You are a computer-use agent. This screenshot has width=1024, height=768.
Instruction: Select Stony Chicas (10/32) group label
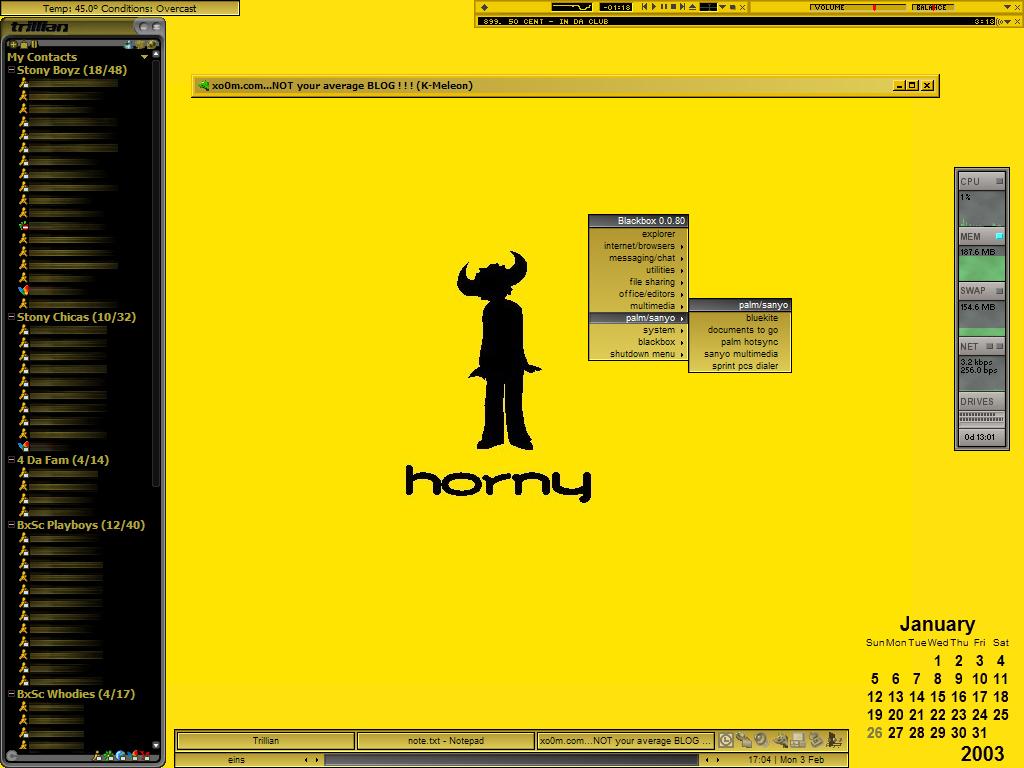[x=76, y=317]
